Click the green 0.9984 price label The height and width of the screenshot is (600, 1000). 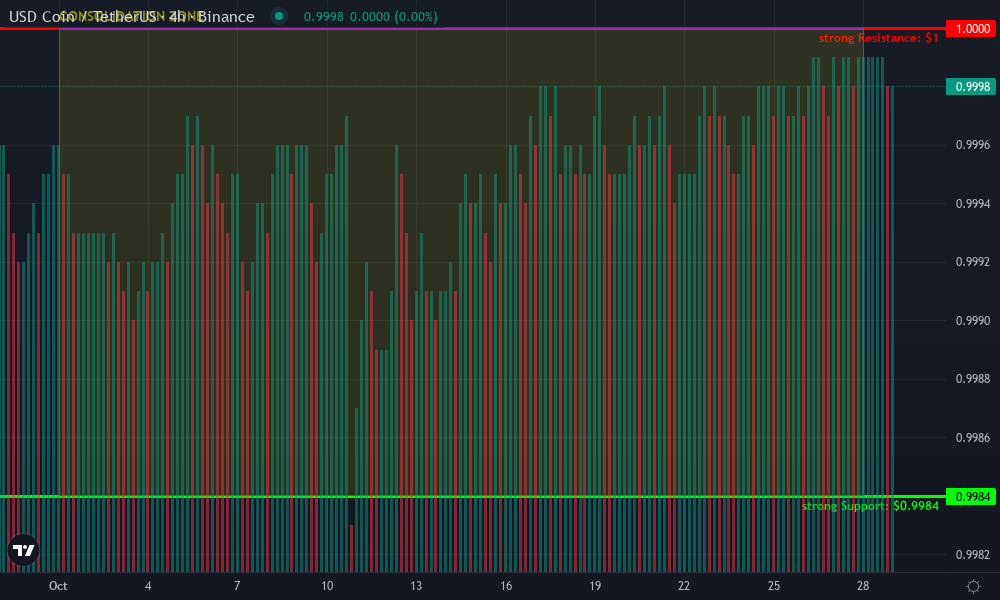tap(972, 496)
